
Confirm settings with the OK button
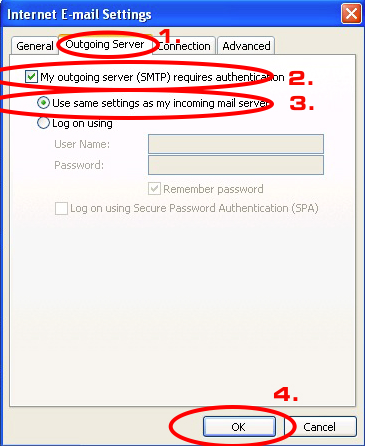click(x=239, y=426)
